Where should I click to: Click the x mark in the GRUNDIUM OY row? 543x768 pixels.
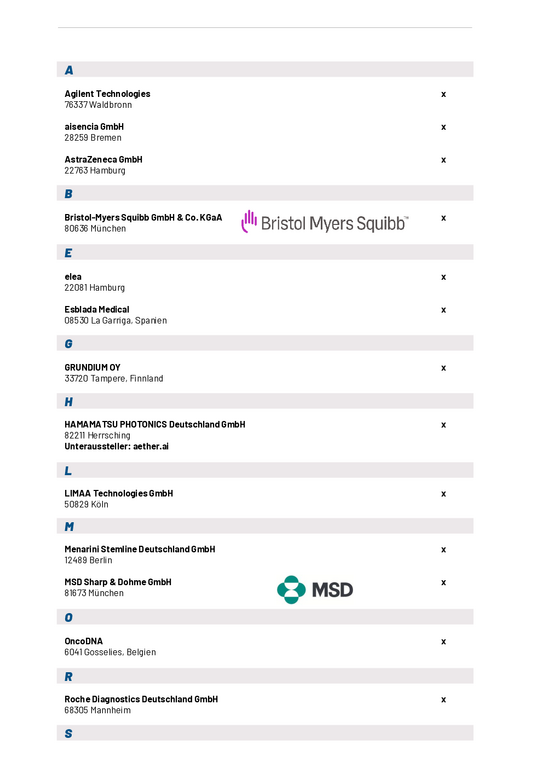444,368
